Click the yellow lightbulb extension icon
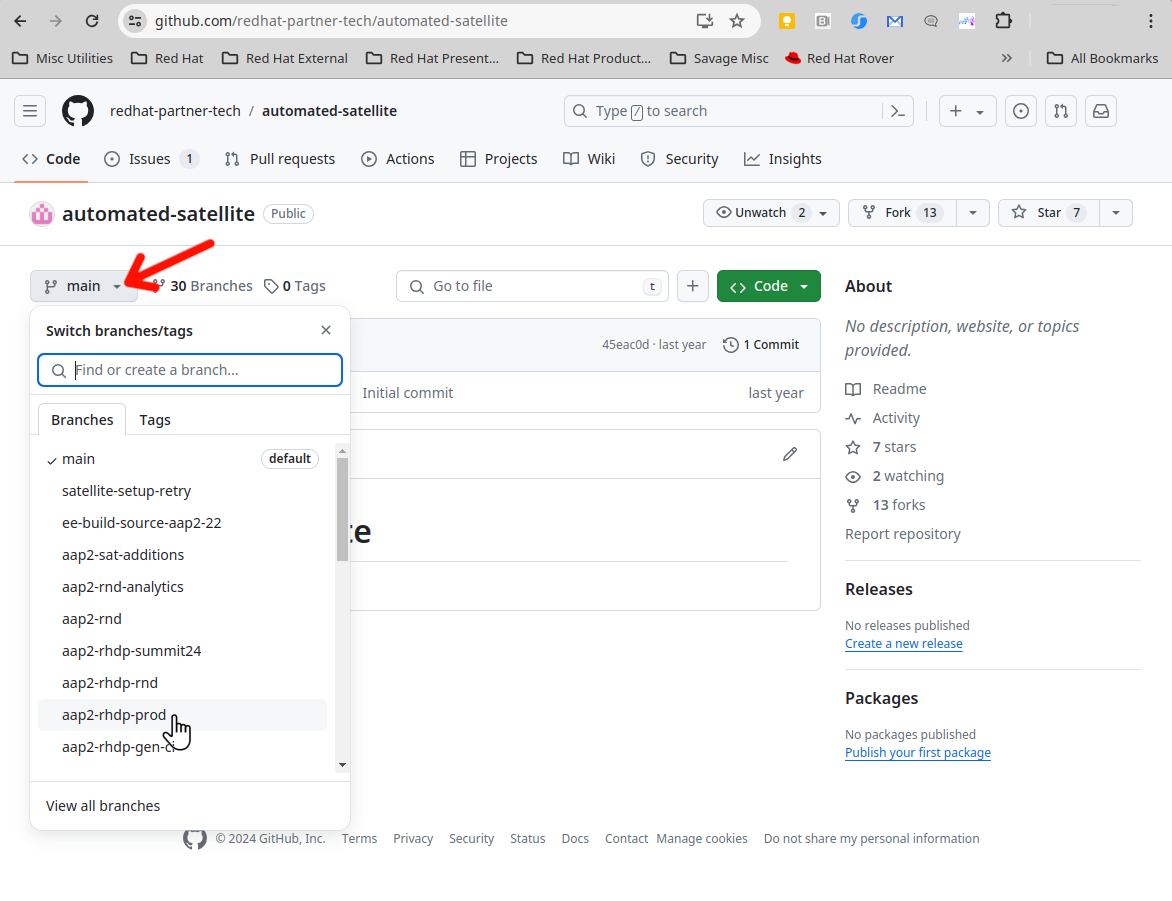Viewport: 1172px width, 901px height. click(x=786, y=21)
